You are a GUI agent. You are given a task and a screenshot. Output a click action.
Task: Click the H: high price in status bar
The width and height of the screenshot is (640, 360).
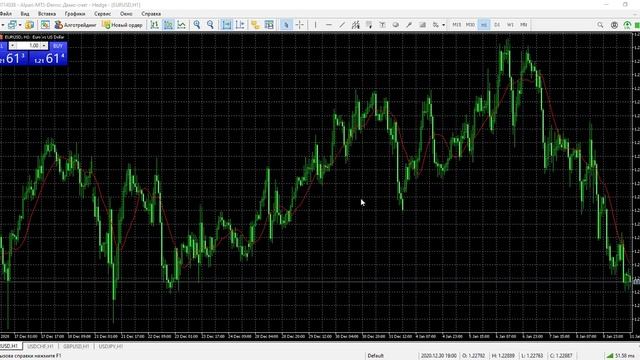[x=503, y=356]
